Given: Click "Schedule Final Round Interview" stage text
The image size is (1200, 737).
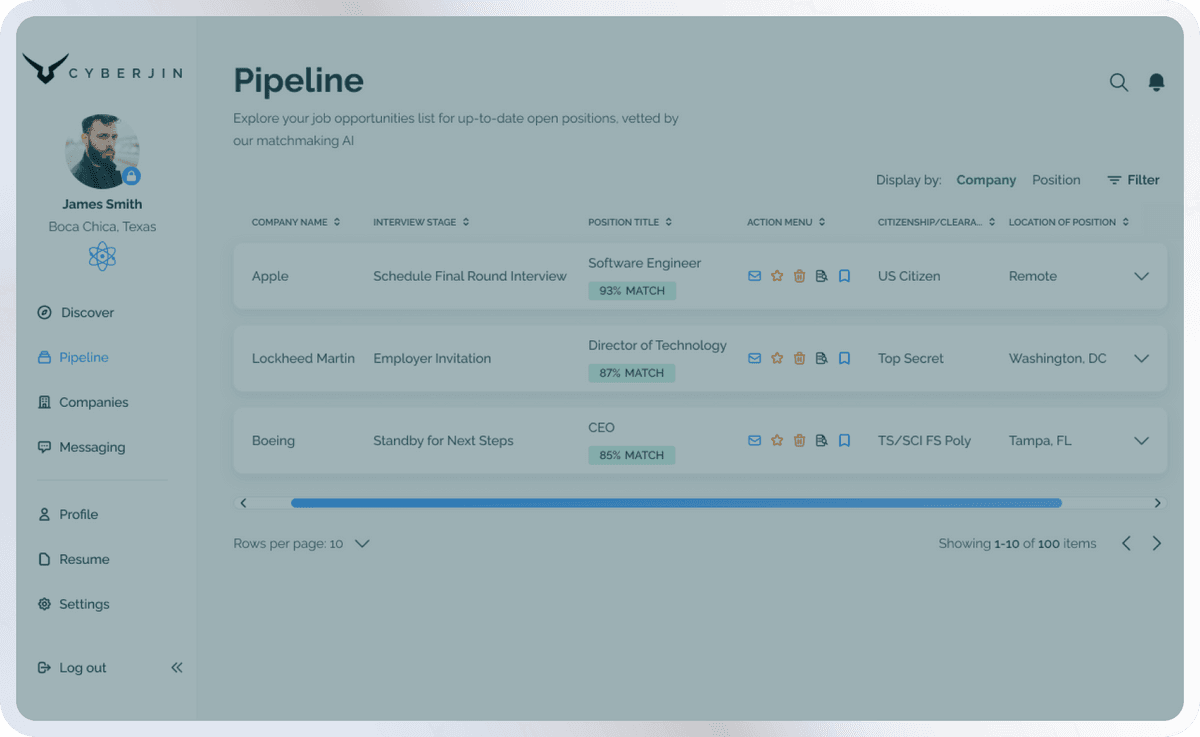Looking at the screenshot, I should (x=470, y=276).
